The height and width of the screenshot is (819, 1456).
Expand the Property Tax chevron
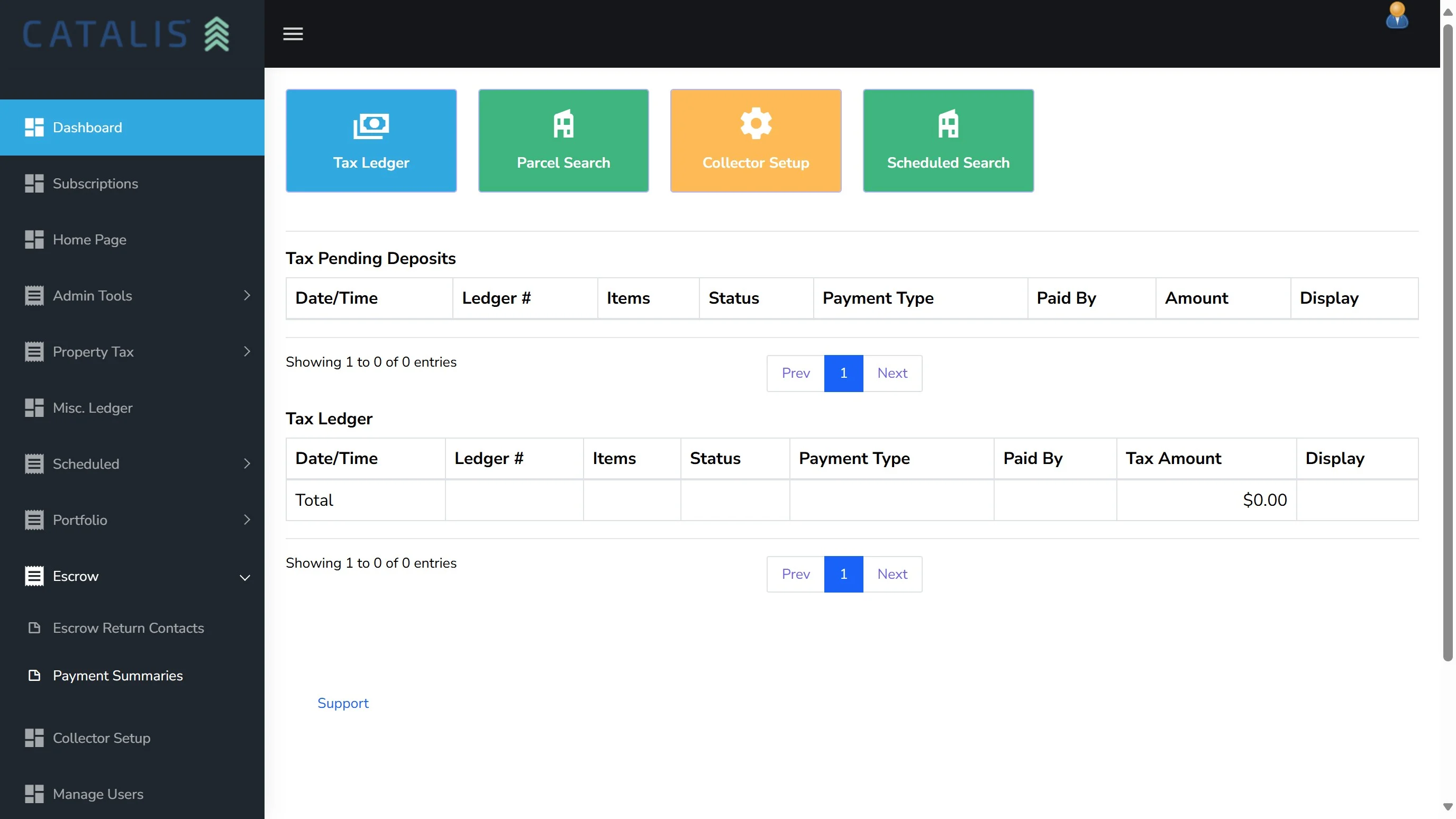(x=247, y=351)
